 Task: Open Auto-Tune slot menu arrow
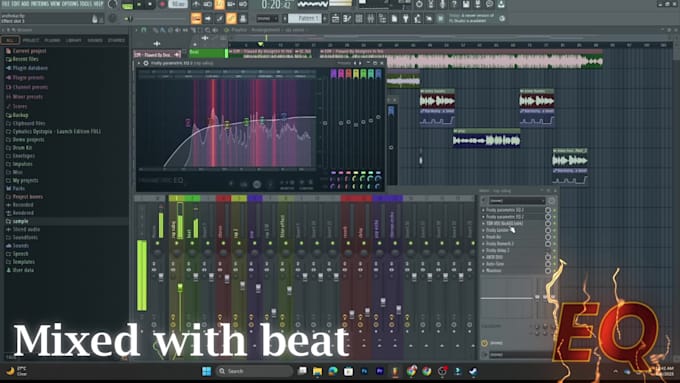(484, 264)
